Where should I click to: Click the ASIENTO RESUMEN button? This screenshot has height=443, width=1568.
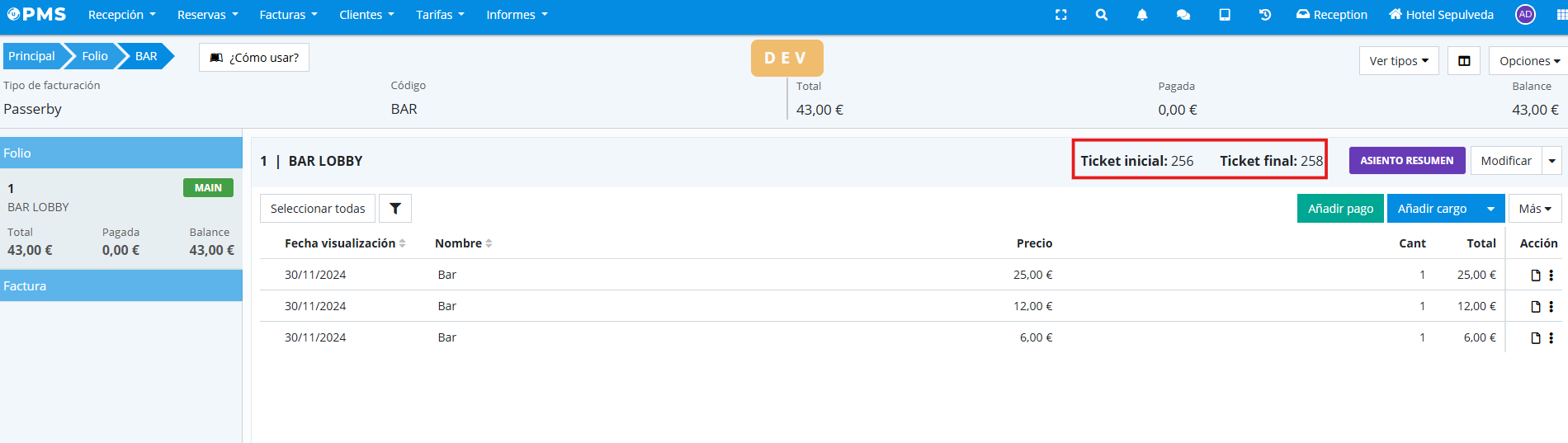(x=1406, y=161)
